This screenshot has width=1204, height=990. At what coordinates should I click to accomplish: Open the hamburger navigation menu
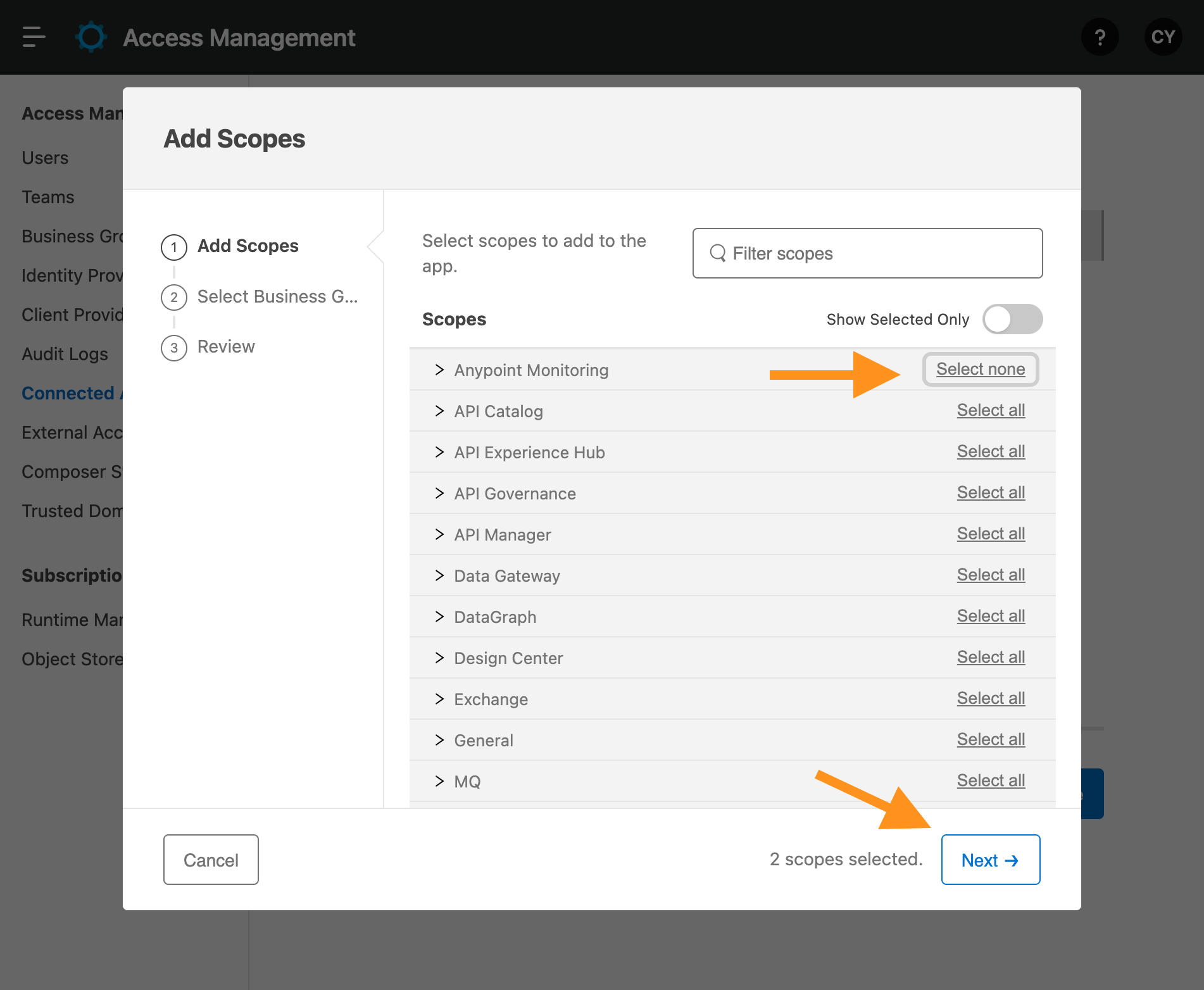click(x=34, y=37)
